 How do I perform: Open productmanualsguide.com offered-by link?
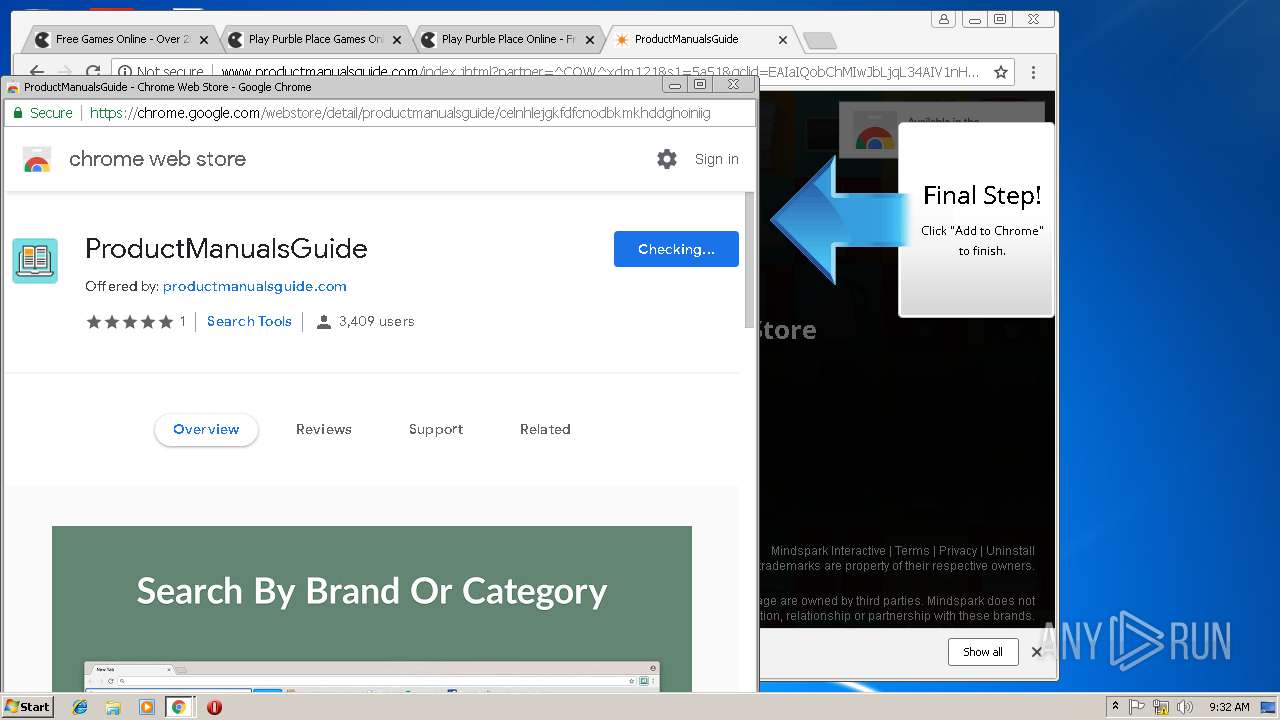255,287
